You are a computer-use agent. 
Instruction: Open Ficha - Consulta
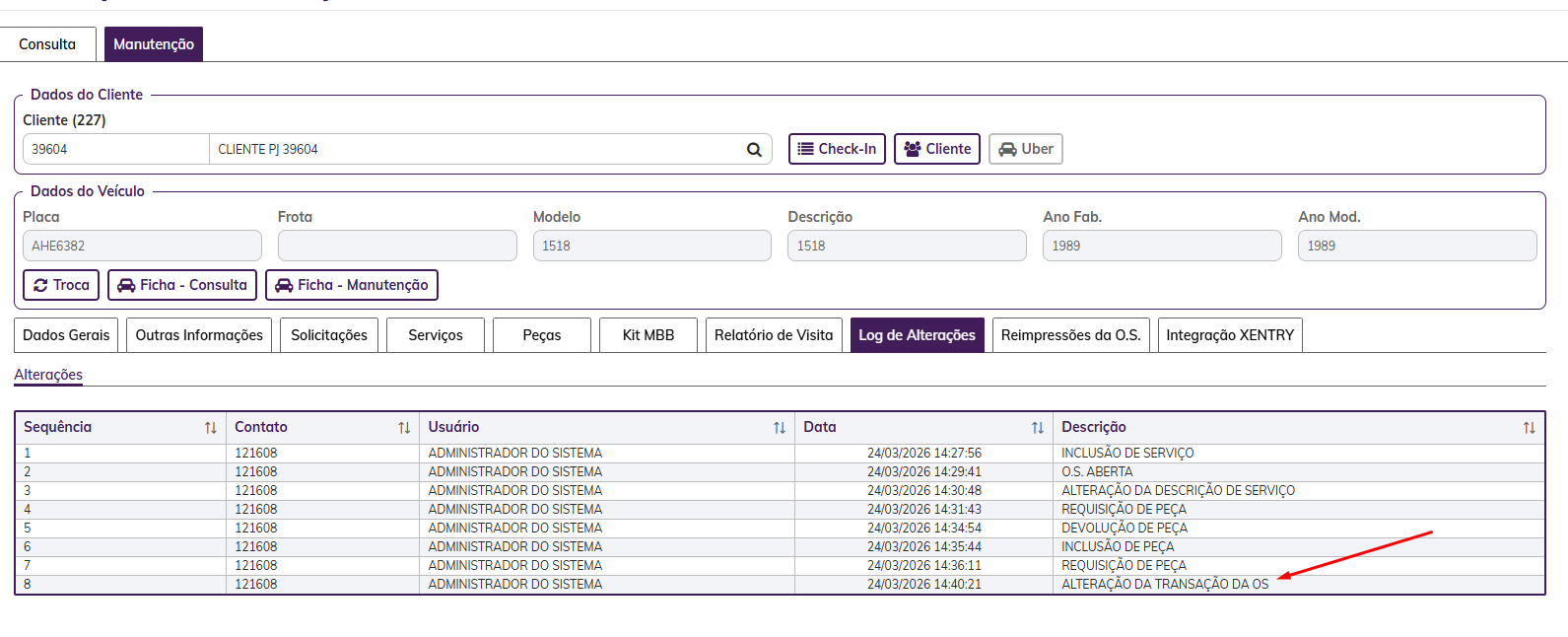click(x=182, y=285)
